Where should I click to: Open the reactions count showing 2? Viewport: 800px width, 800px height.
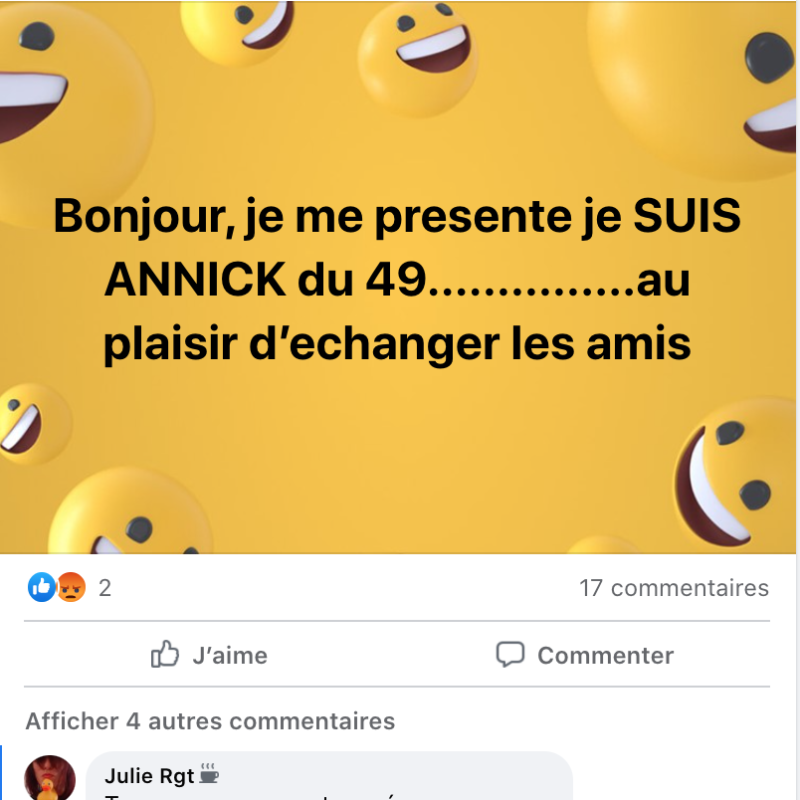pyautogui.click(x=105, y=588)
